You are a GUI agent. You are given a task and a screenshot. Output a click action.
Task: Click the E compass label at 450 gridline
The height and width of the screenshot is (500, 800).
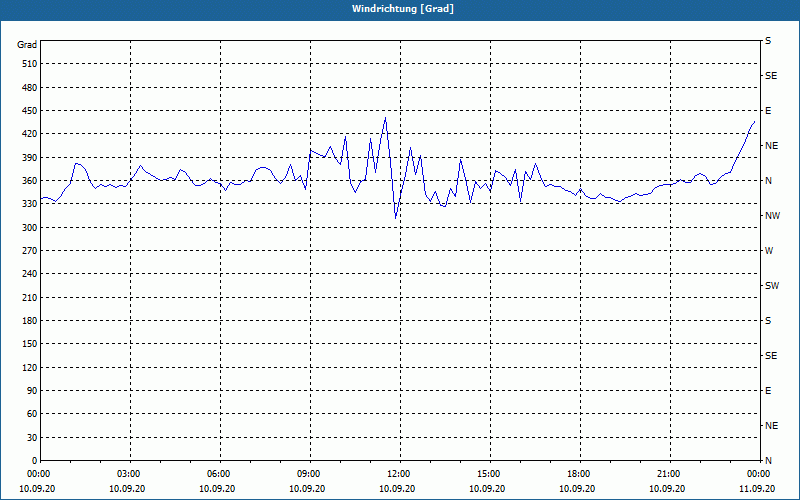(x=768, y=111)
